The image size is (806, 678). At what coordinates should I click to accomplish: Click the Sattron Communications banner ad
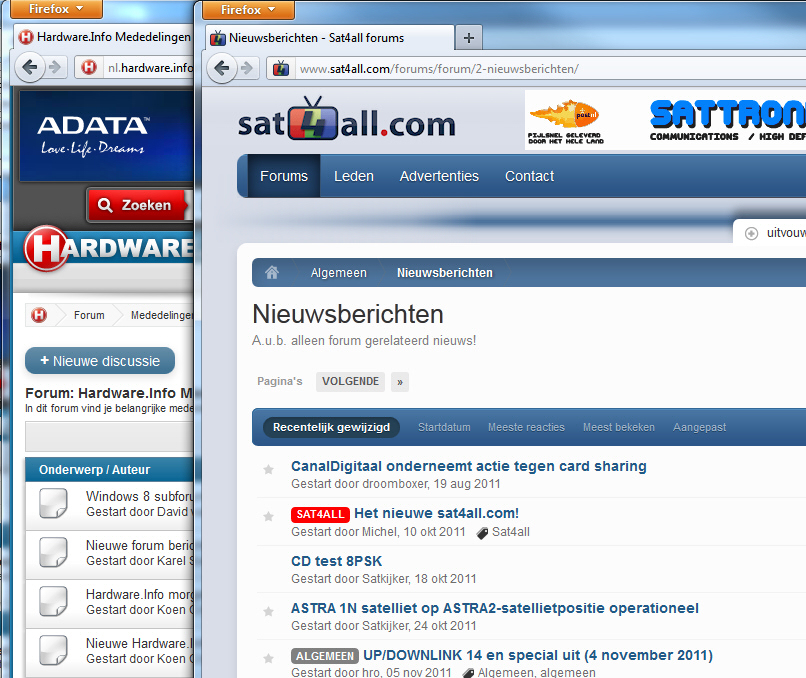[665, 120]
